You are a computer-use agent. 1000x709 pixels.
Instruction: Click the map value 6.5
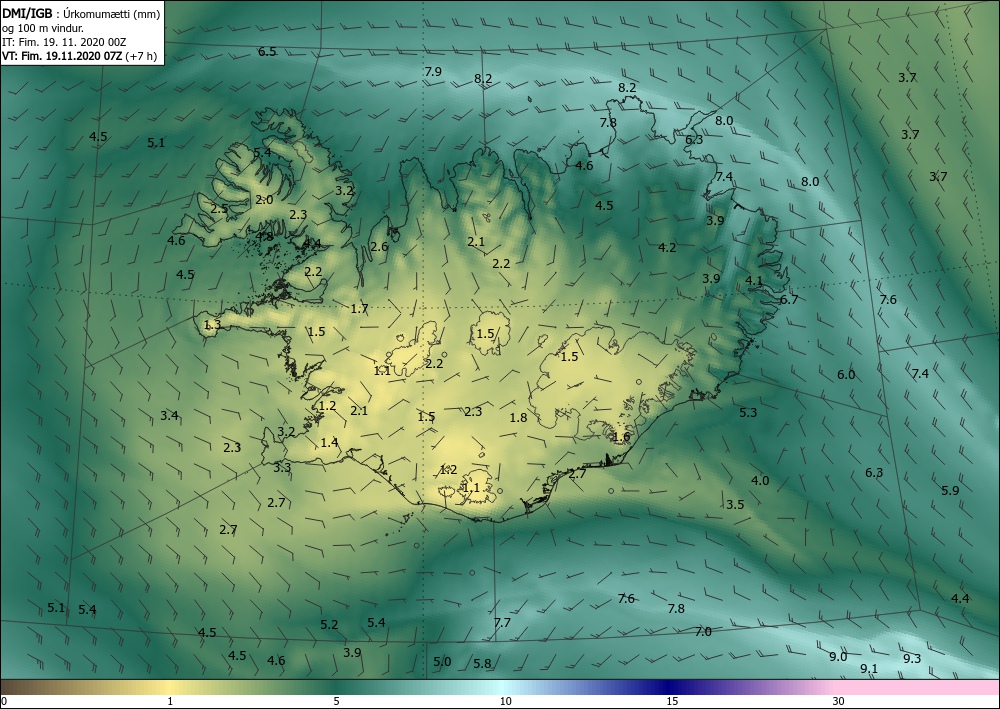click(x=267, y=52)
